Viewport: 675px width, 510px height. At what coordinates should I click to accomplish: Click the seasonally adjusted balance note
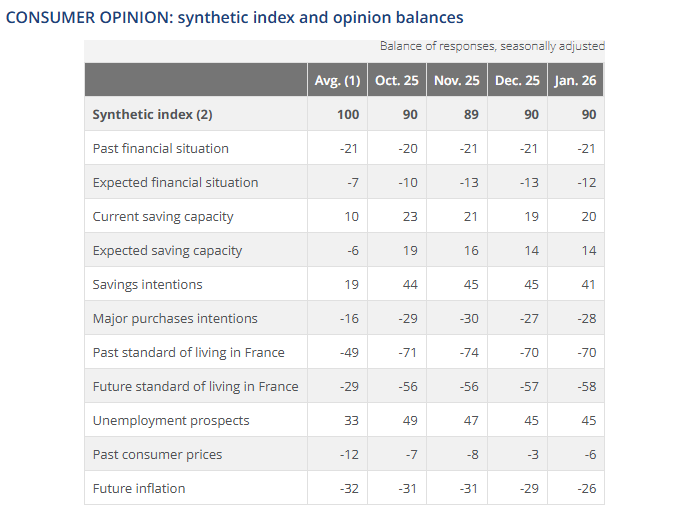pos(492,46)
